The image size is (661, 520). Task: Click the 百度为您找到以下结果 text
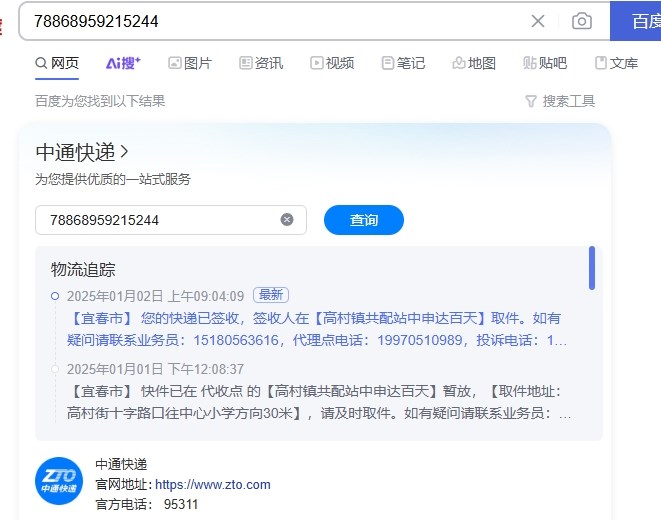[x=100, y=101]
